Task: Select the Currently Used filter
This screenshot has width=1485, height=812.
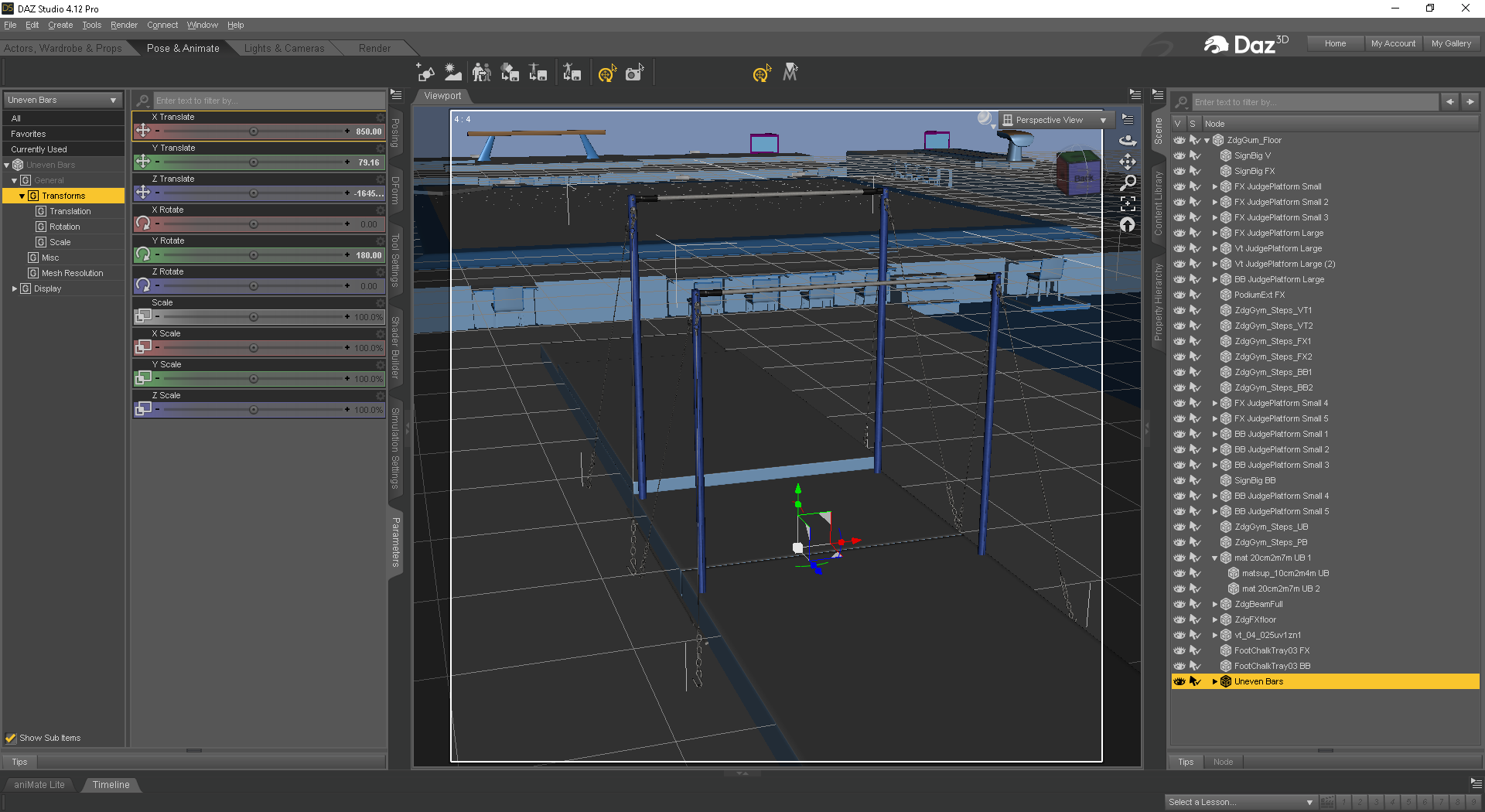Action: point(63,149)
